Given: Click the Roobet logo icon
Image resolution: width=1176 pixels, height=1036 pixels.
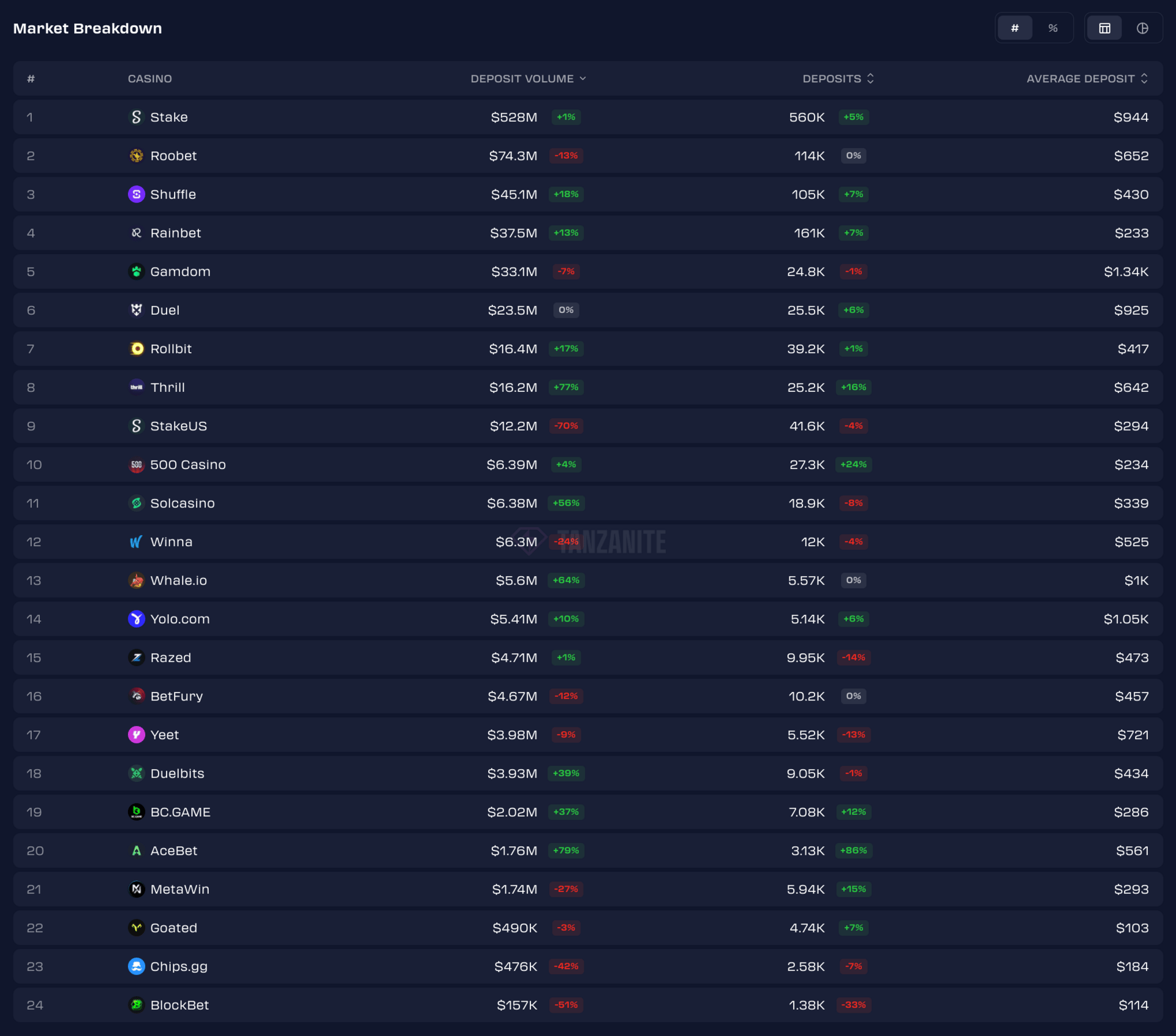Looking at the screenshot, I should (x=136, y=156).
